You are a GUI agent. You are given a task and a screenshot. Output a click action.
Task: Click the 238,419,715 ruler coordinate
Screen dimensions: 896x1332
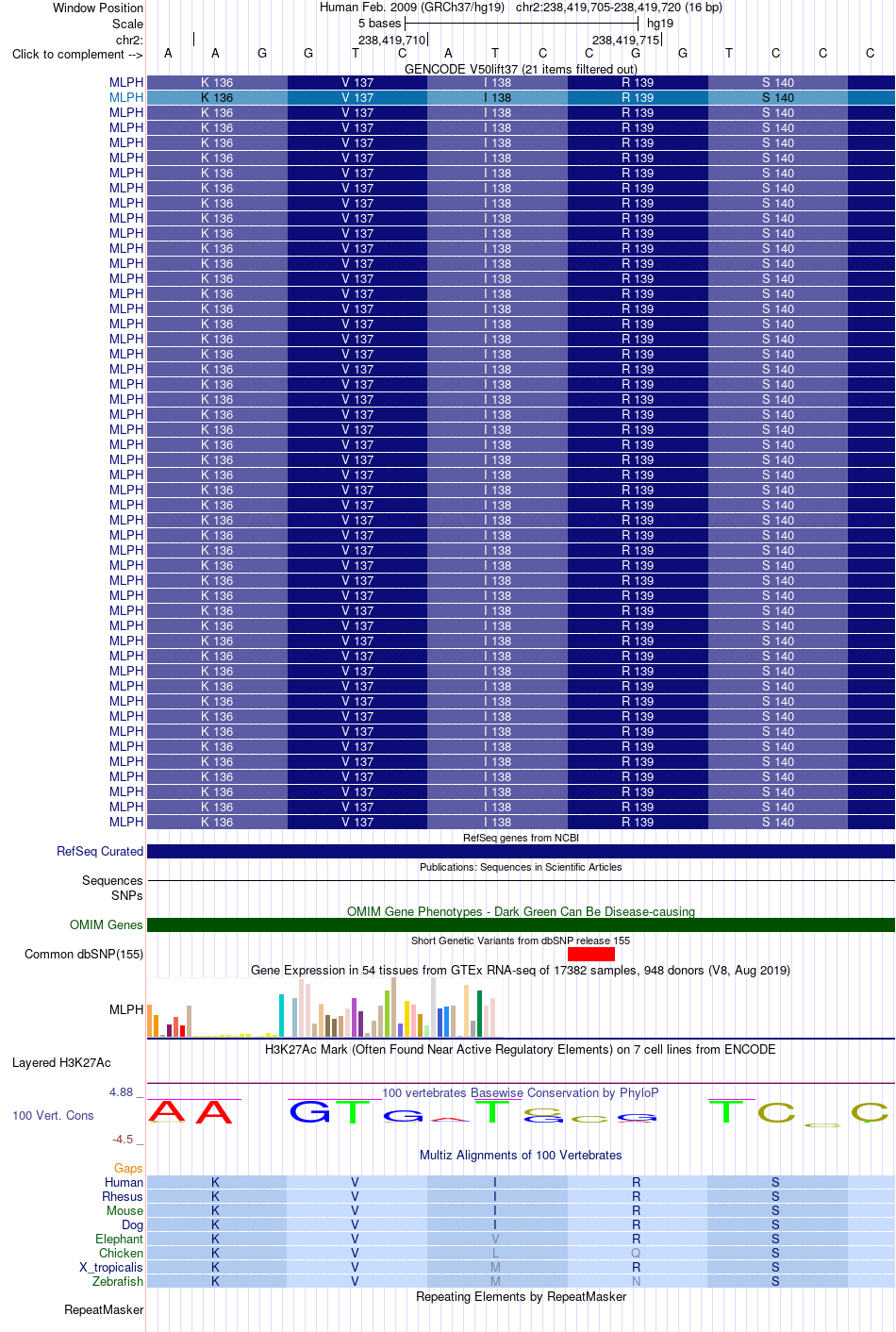click(625, 40)
